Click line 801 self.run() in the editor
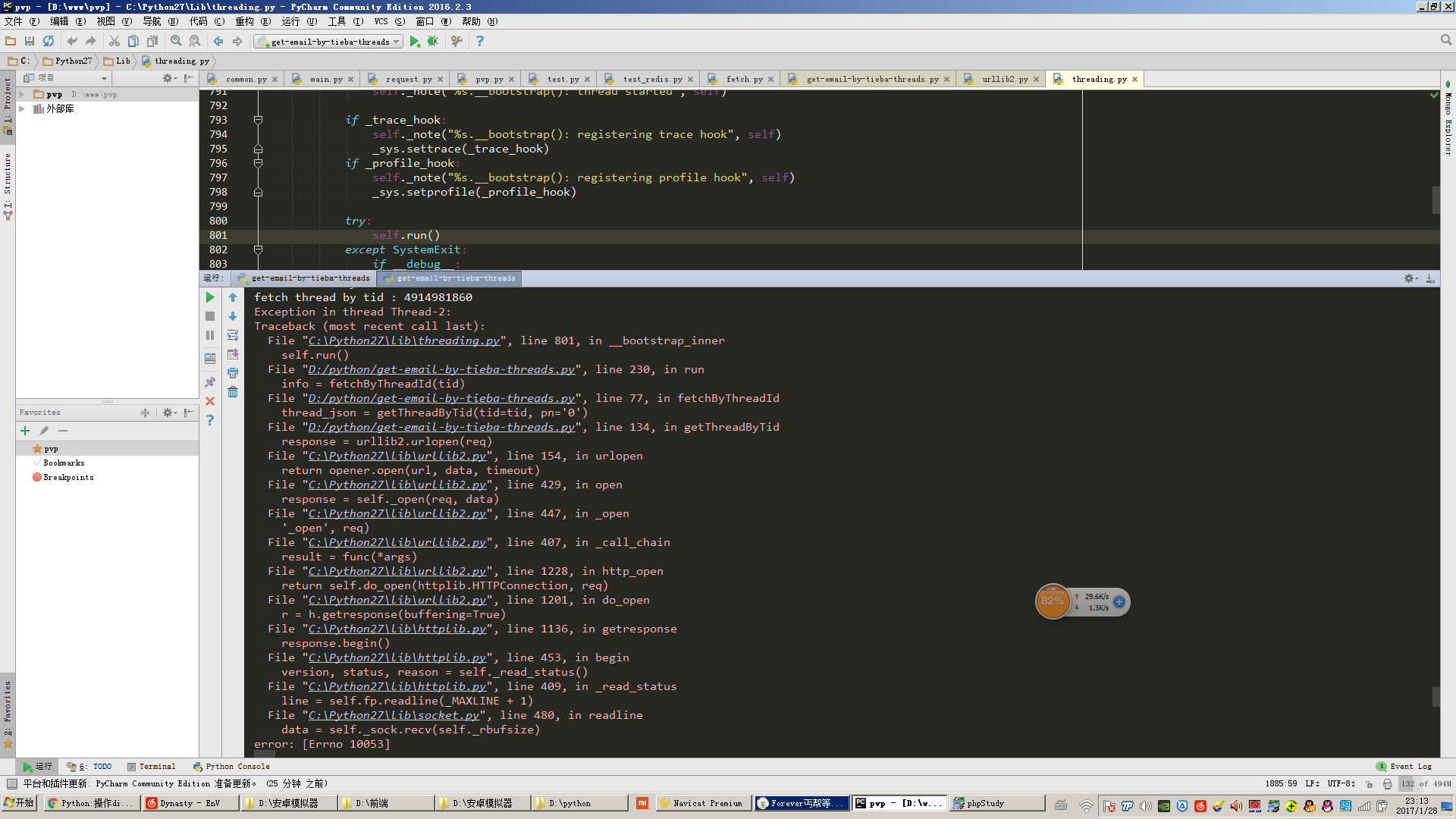Viewport: 1456px width, 819px height. (x=406, y=235)
